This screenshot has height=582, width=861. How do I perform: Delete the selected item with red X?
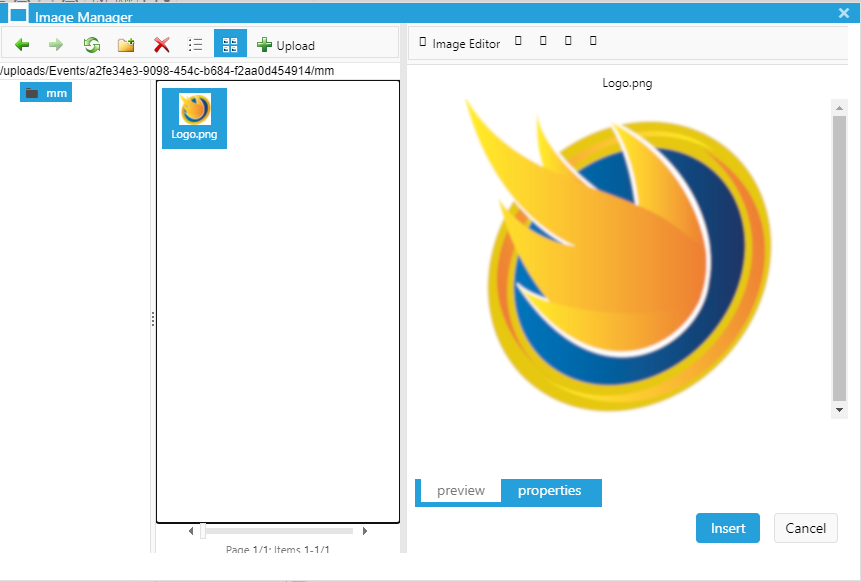161,44
